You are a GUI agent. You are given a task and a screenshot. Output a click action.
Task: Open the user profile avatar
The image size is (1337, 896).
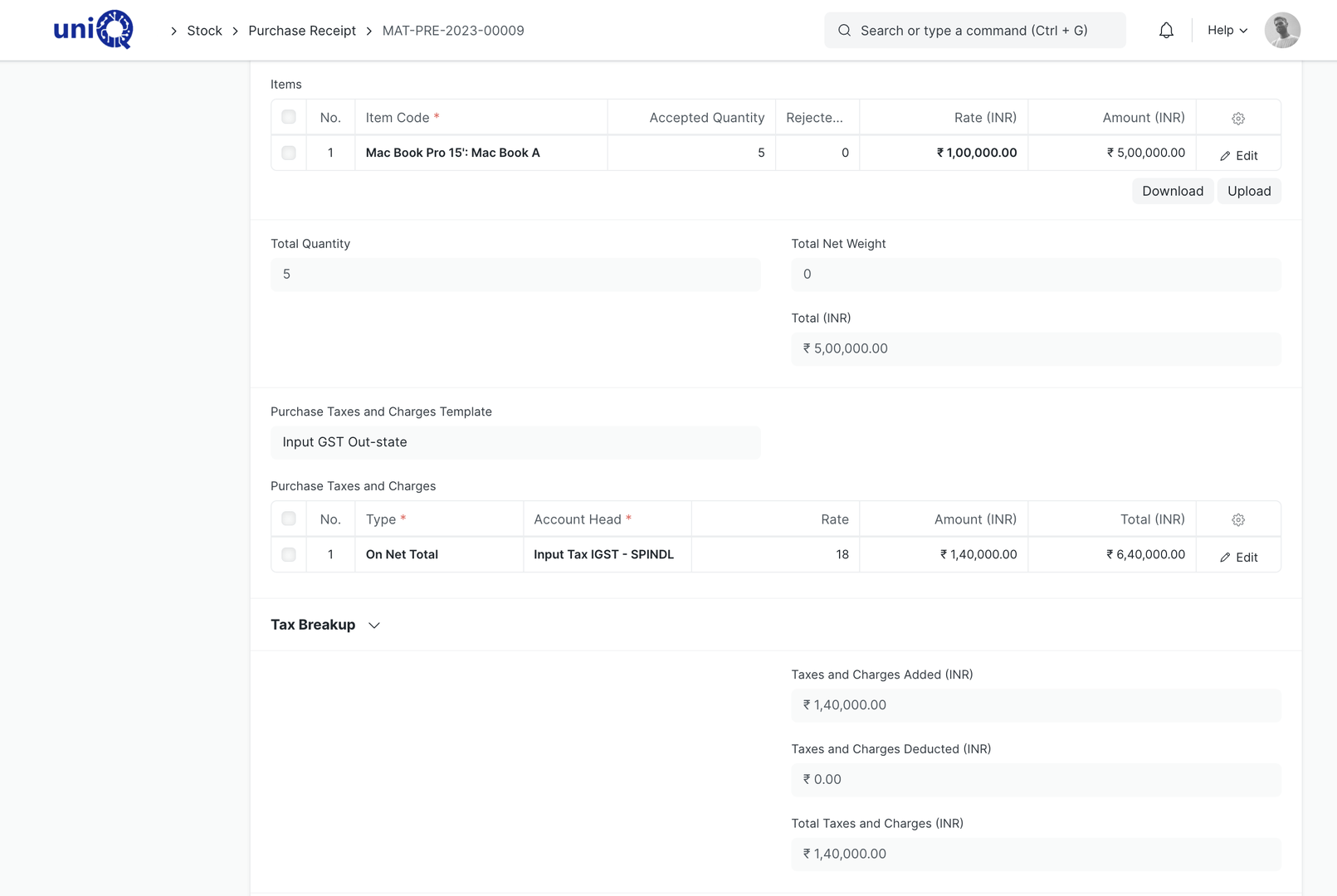[x=1282, y=31]
